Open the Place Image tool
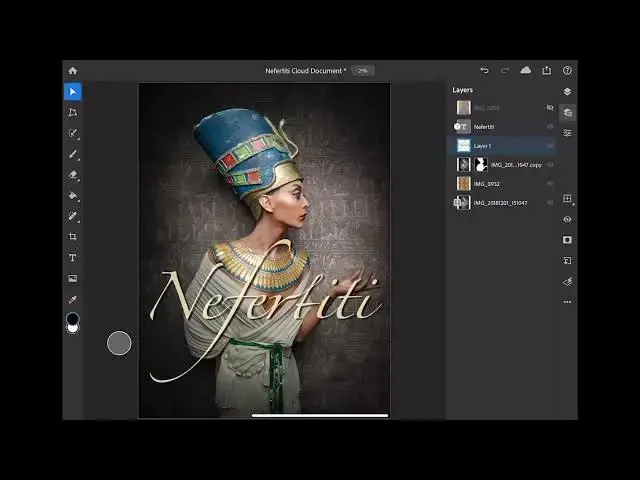The width and height of the screenshot is (640, 480). coord(73,279)
